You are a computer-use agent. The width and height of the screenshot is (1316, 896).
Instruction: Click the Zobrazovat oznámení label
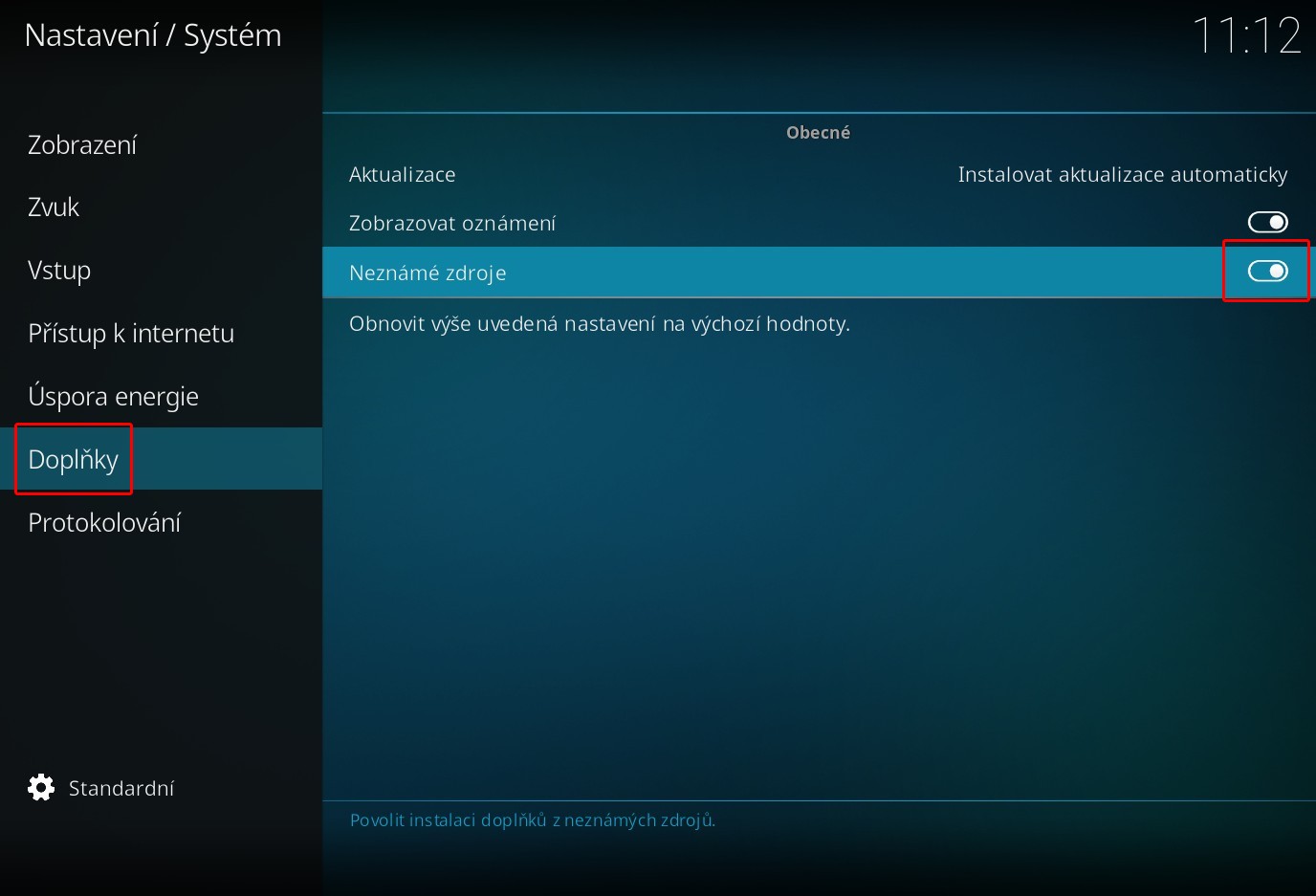452,224
